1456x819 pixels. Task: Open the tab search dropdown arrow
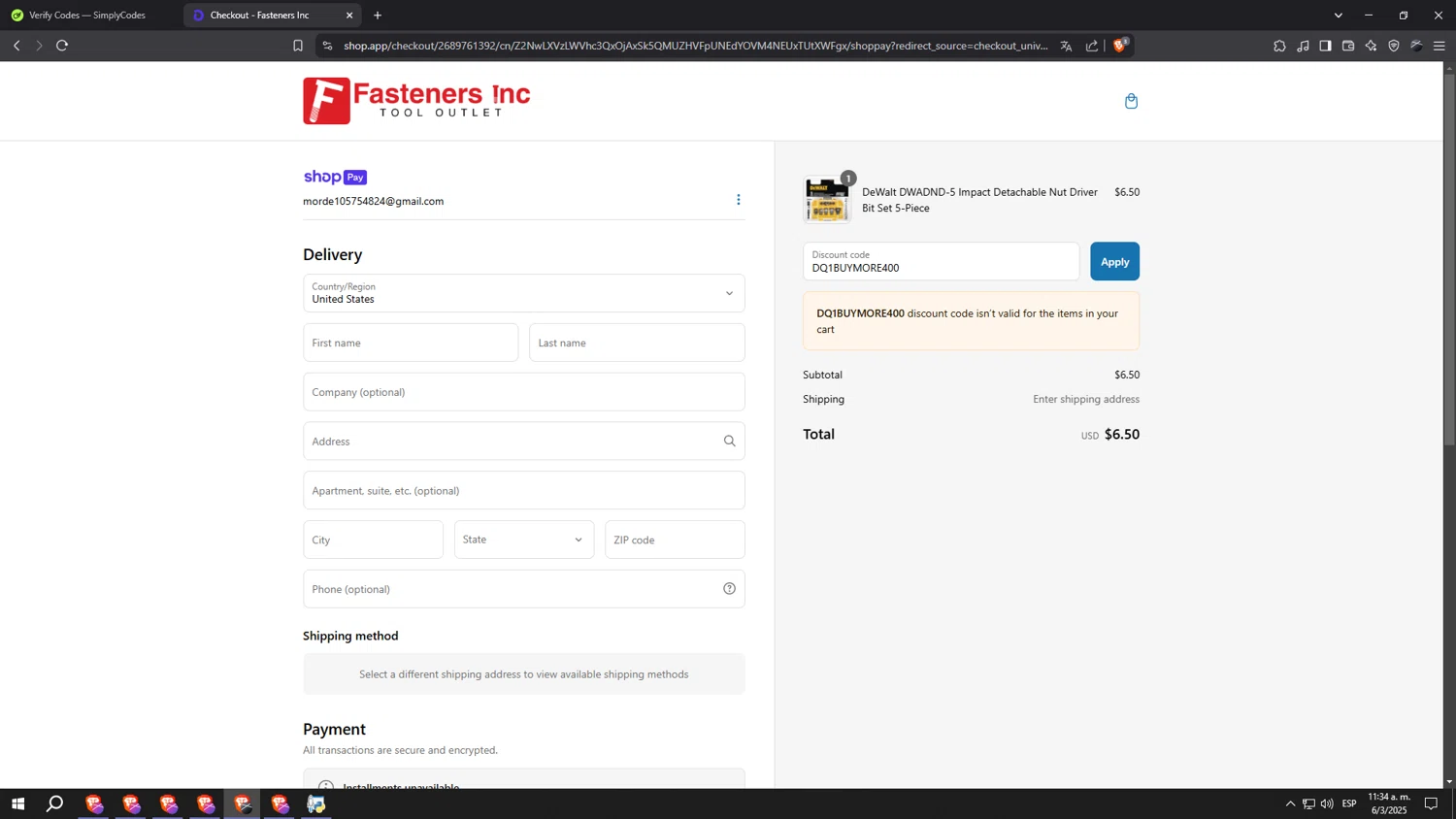coord(1339,16)
